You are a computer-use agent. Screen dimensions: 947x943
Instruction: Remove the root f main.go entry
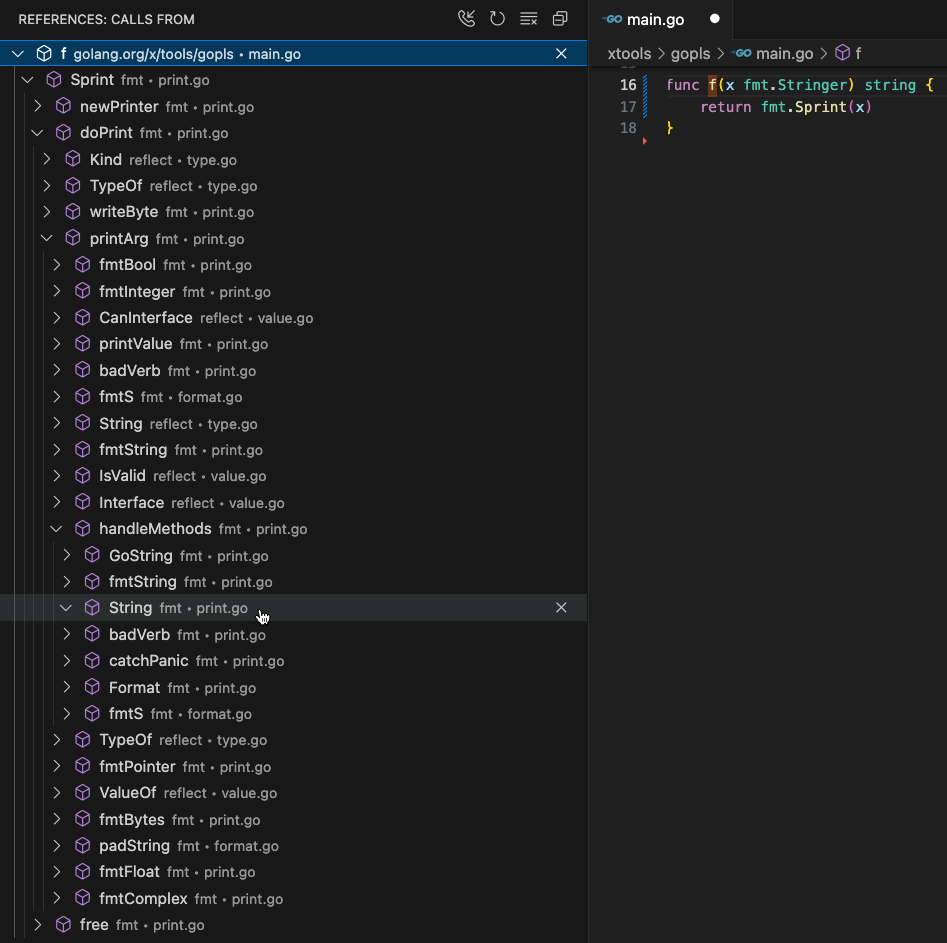561,54
